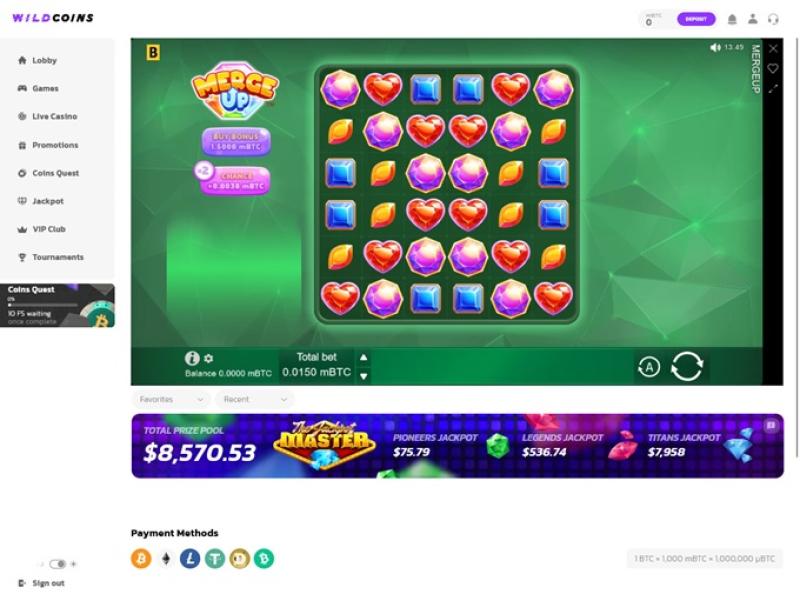Open support via headset icon

pos(773,19)
